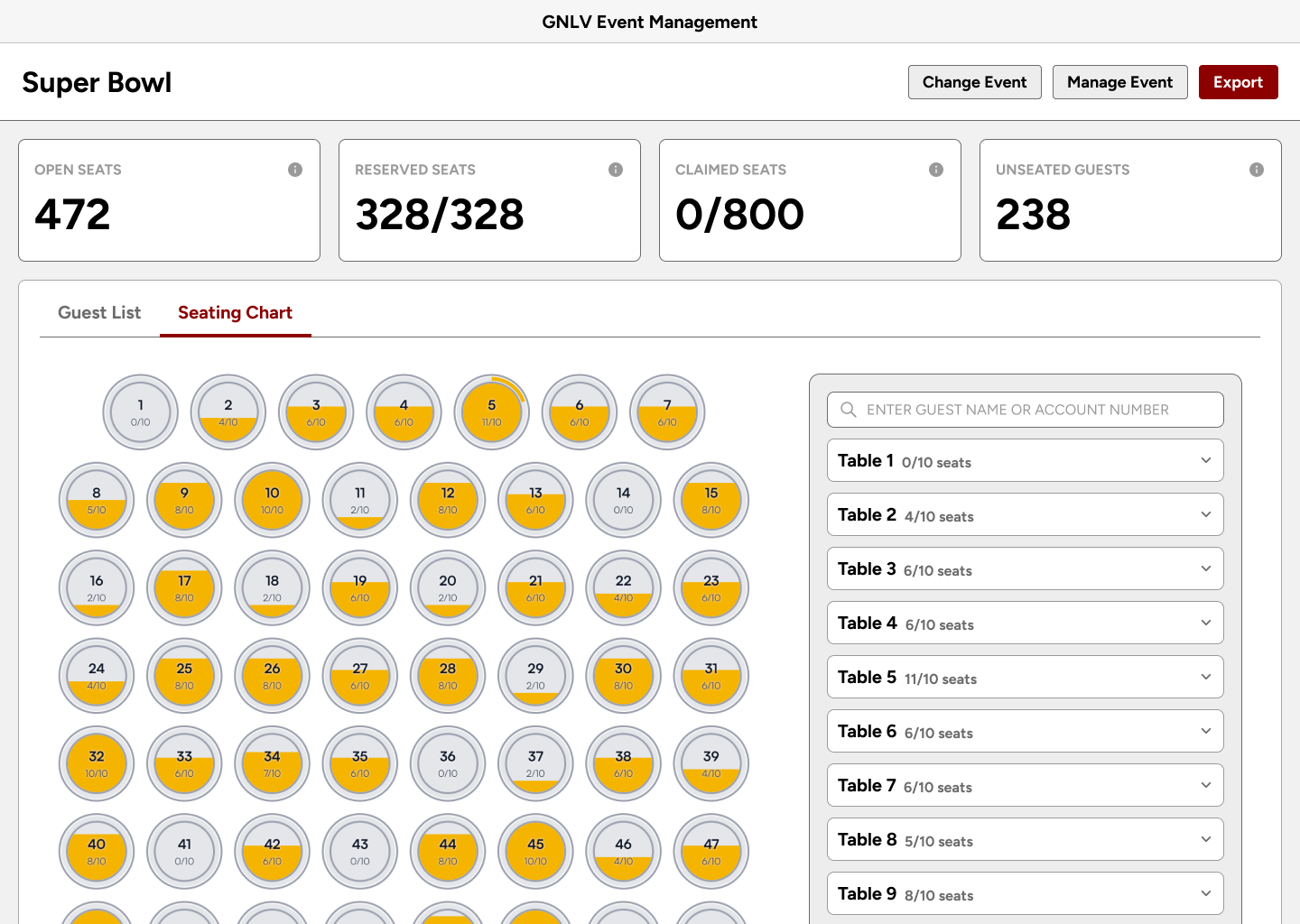
Task: Select table 8 circle, 5/10 seats
Action: coord(97,500)
